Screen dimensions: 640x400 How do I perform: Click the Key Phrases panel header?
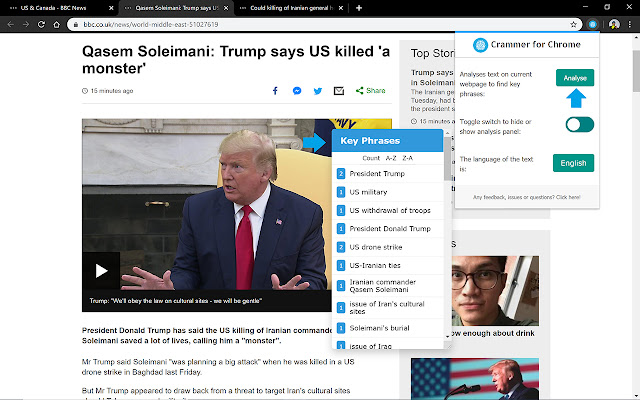point(387,141)
